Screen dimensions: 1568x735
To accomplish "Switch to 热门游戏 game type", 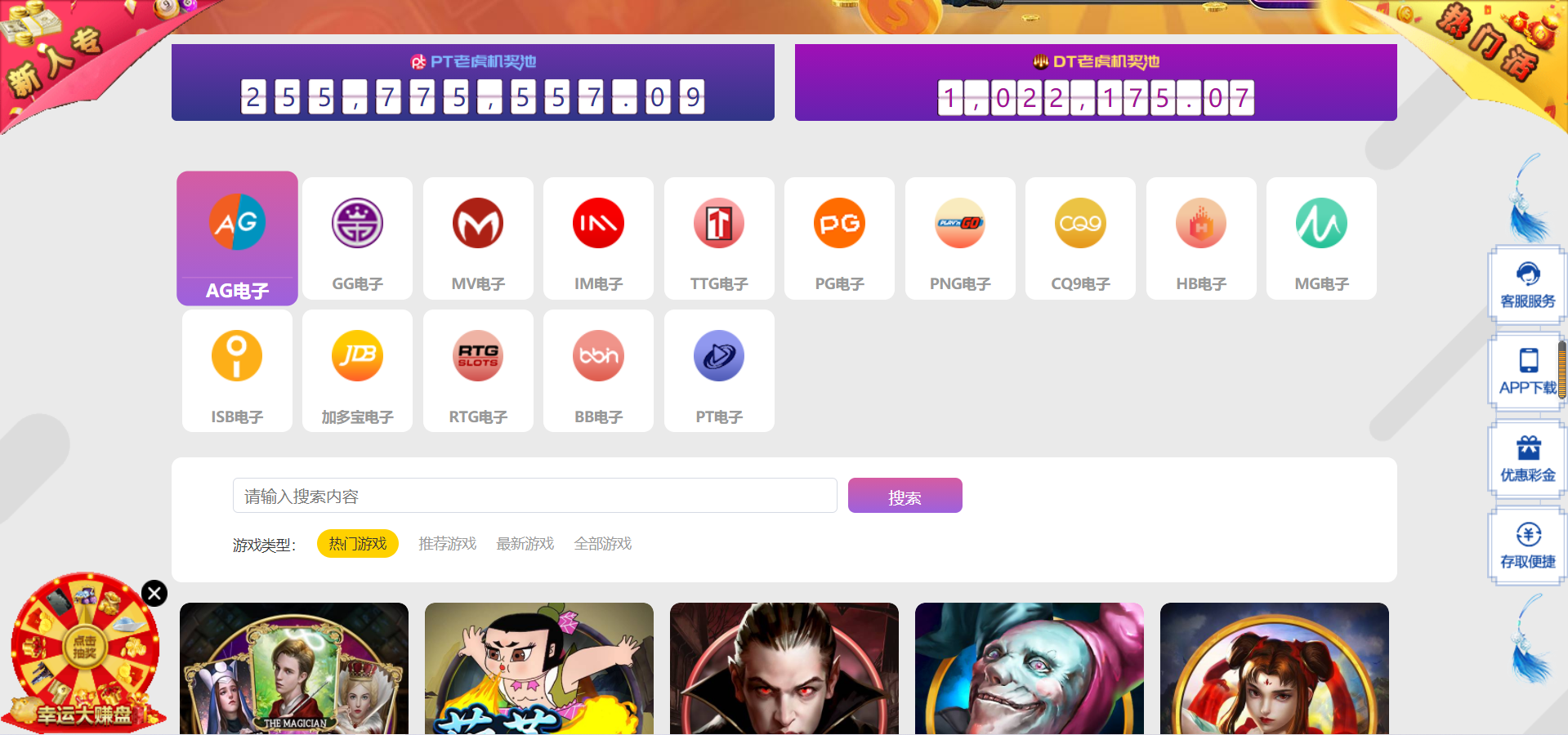I will pos(358,544).
